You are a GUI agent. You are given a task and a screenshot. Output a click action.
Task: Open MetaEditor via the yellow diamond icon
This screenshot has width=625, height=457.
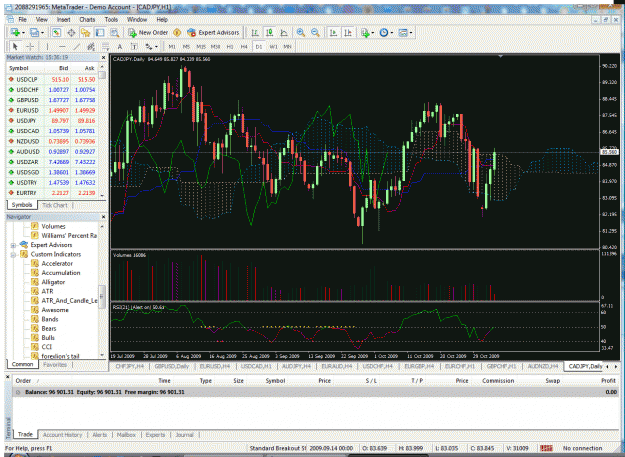pos(177,33)
